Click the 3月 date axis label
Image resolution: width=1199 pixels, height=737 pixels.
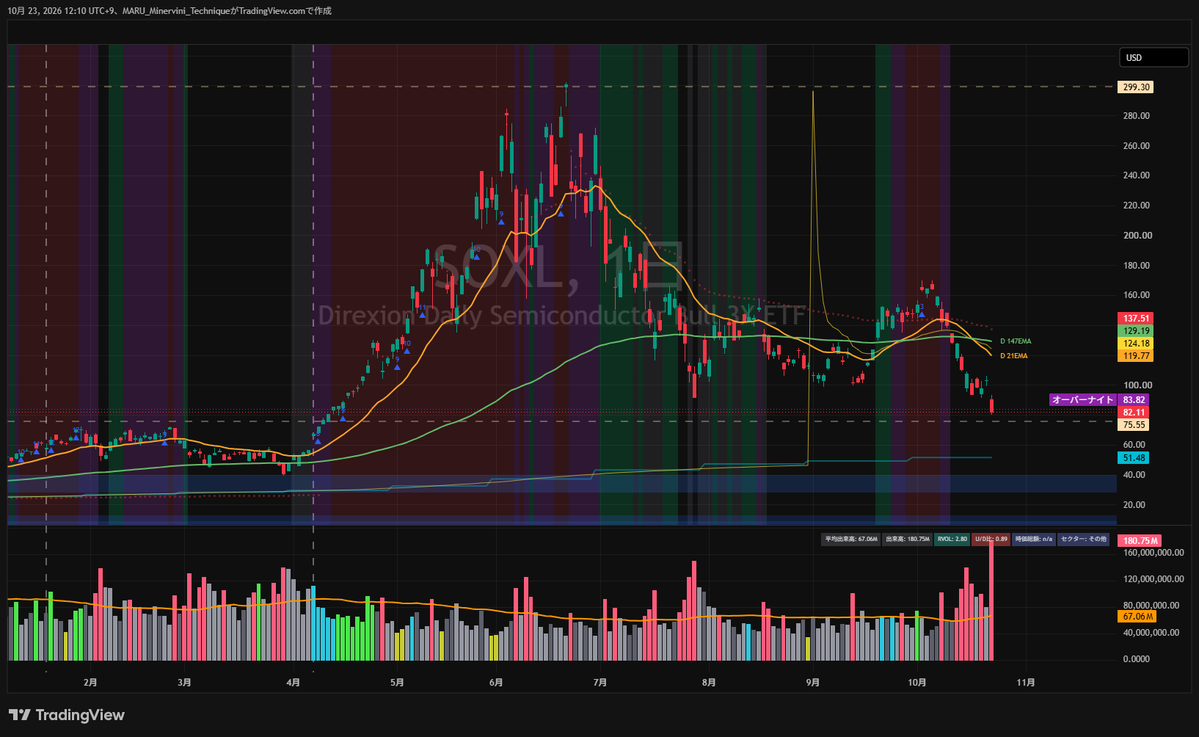[184, 683]
